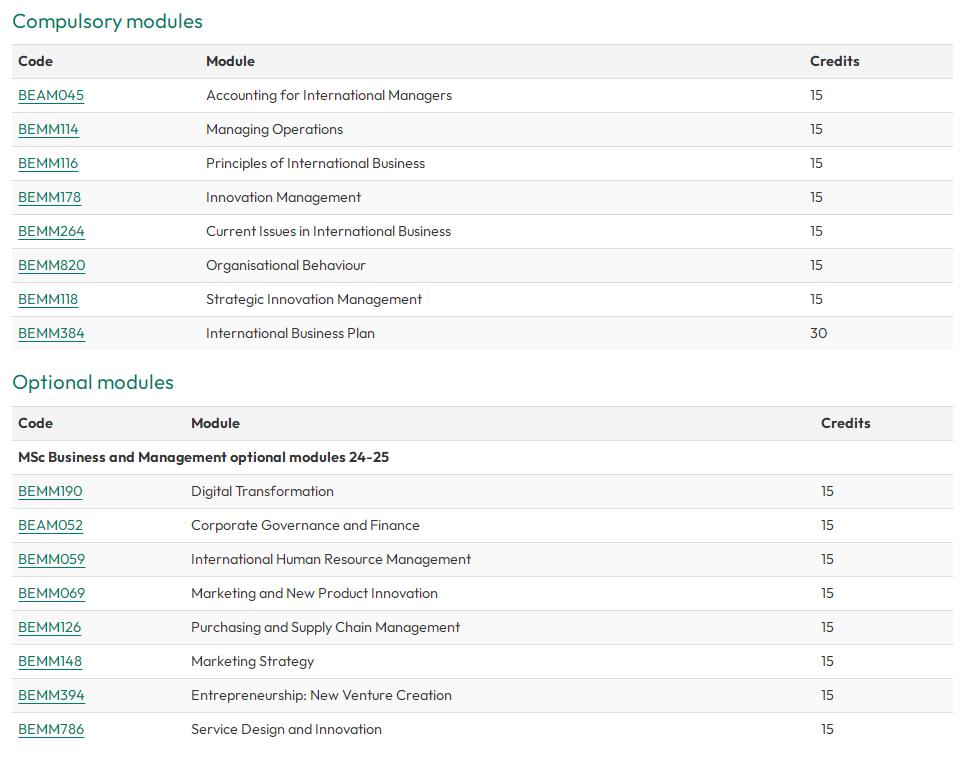
Task: Open the BEMM190 optional module link
Action: (50, 492)
